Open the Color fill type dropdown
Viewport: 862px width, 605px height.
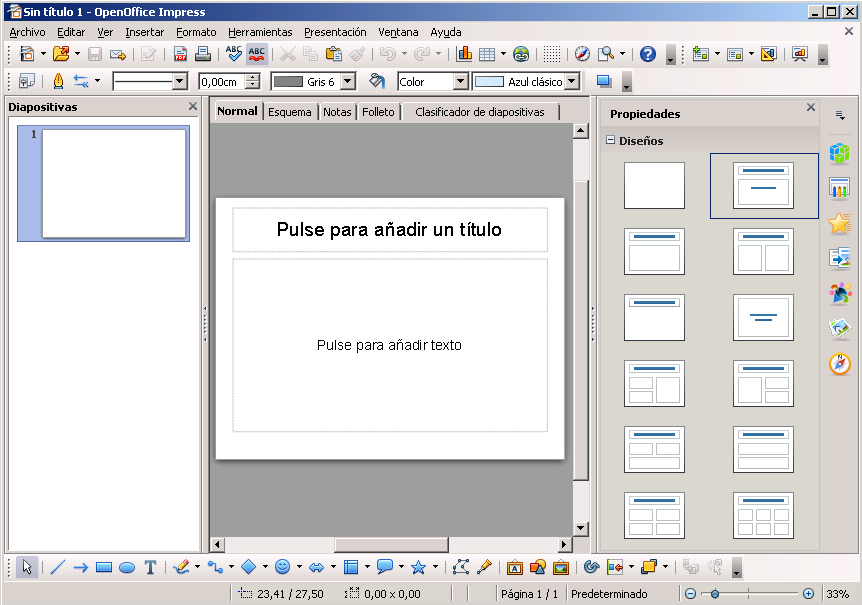461,82
